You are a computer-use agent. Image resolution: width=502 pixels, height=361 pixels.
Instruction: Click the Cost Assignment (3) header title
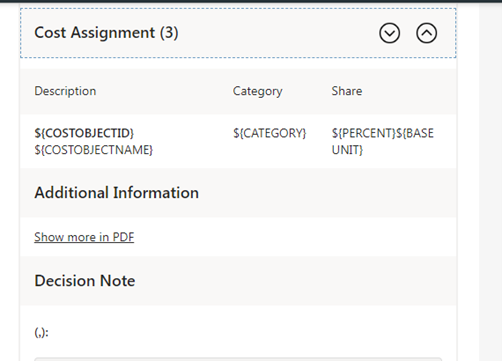pos(106,33)
